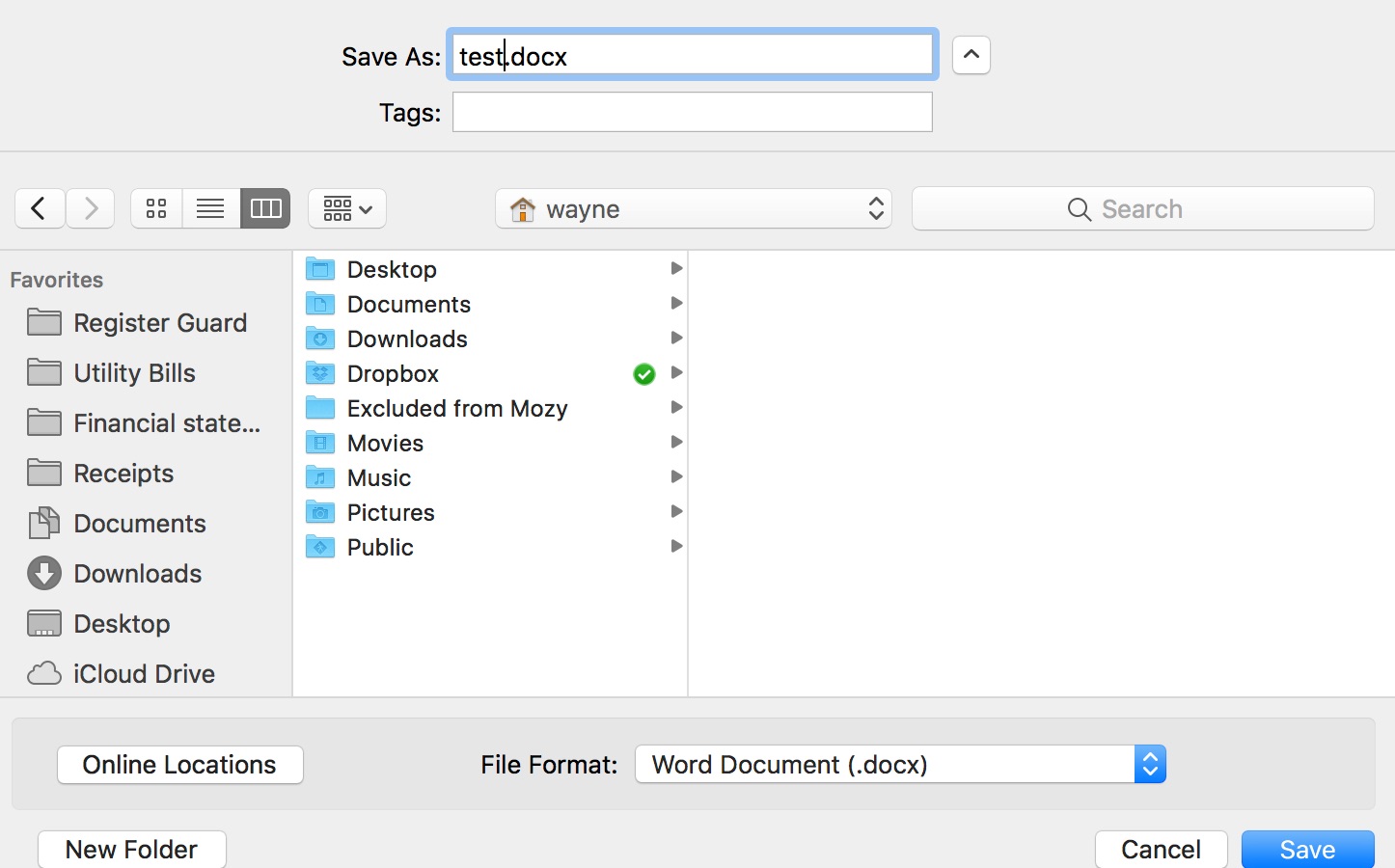Select Register Guard folder icon in Favorites
The image size is (1395, 868).
44,322
